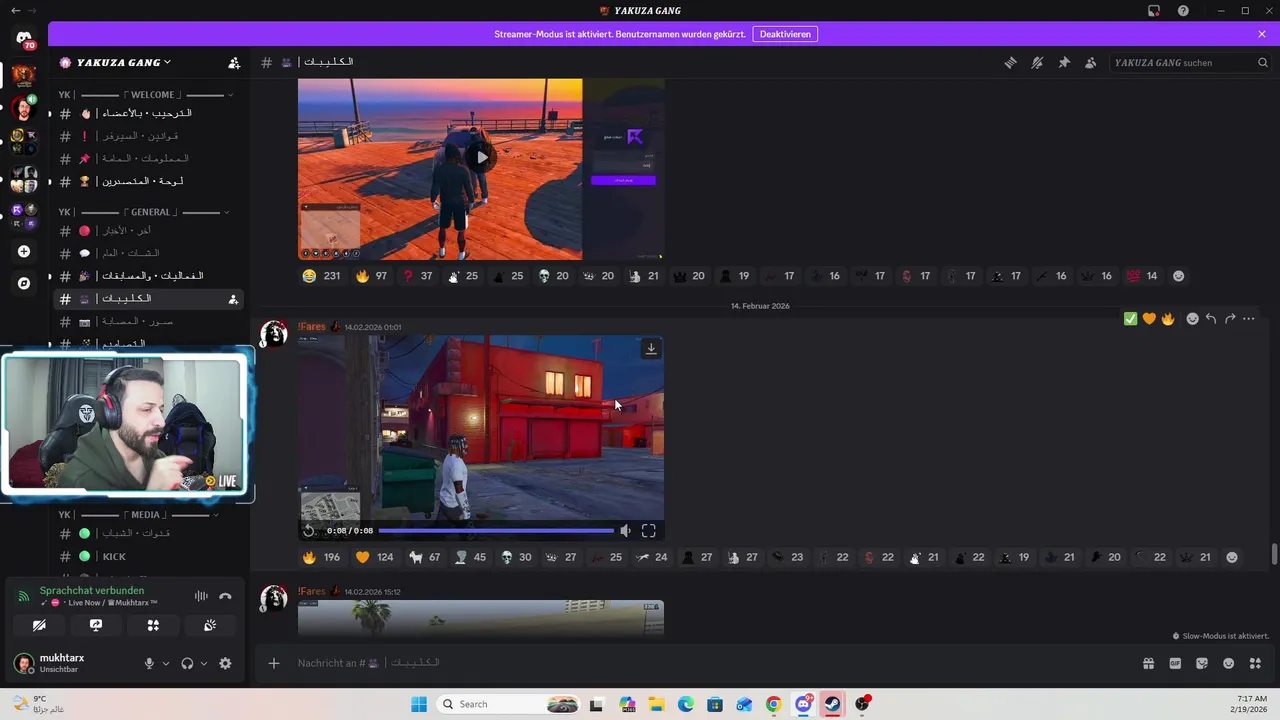Collapse the GENERAL category
The image size is (1280, 720).
(x=145, y=212)
